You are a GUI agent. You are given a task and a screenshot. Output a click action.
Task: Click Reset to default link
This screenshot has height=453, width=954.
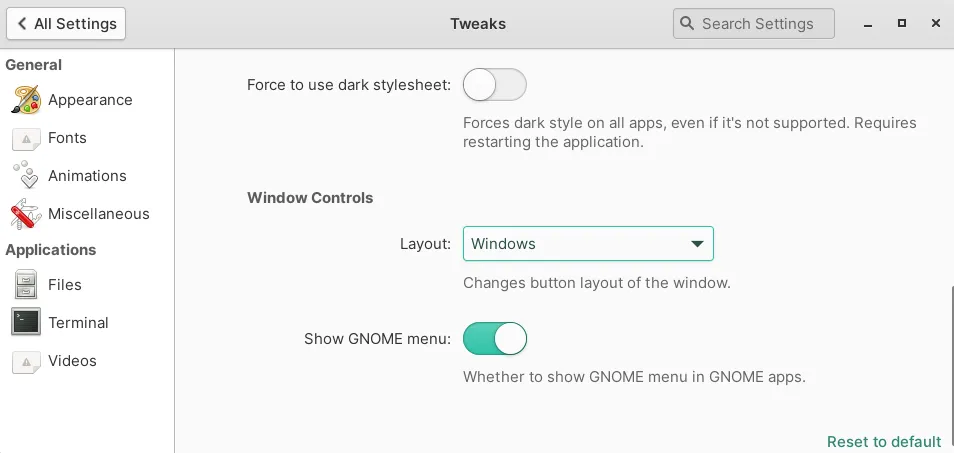pyautogui.click(x=883, y=442)
